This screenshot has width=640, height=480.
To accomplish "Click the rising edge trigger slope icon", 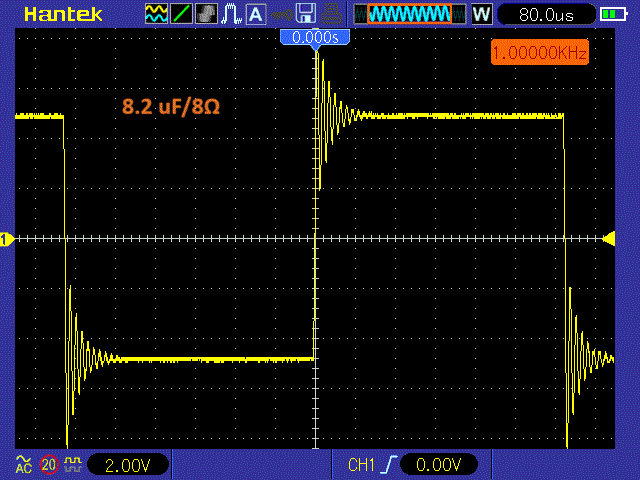I will click(388, 465).
